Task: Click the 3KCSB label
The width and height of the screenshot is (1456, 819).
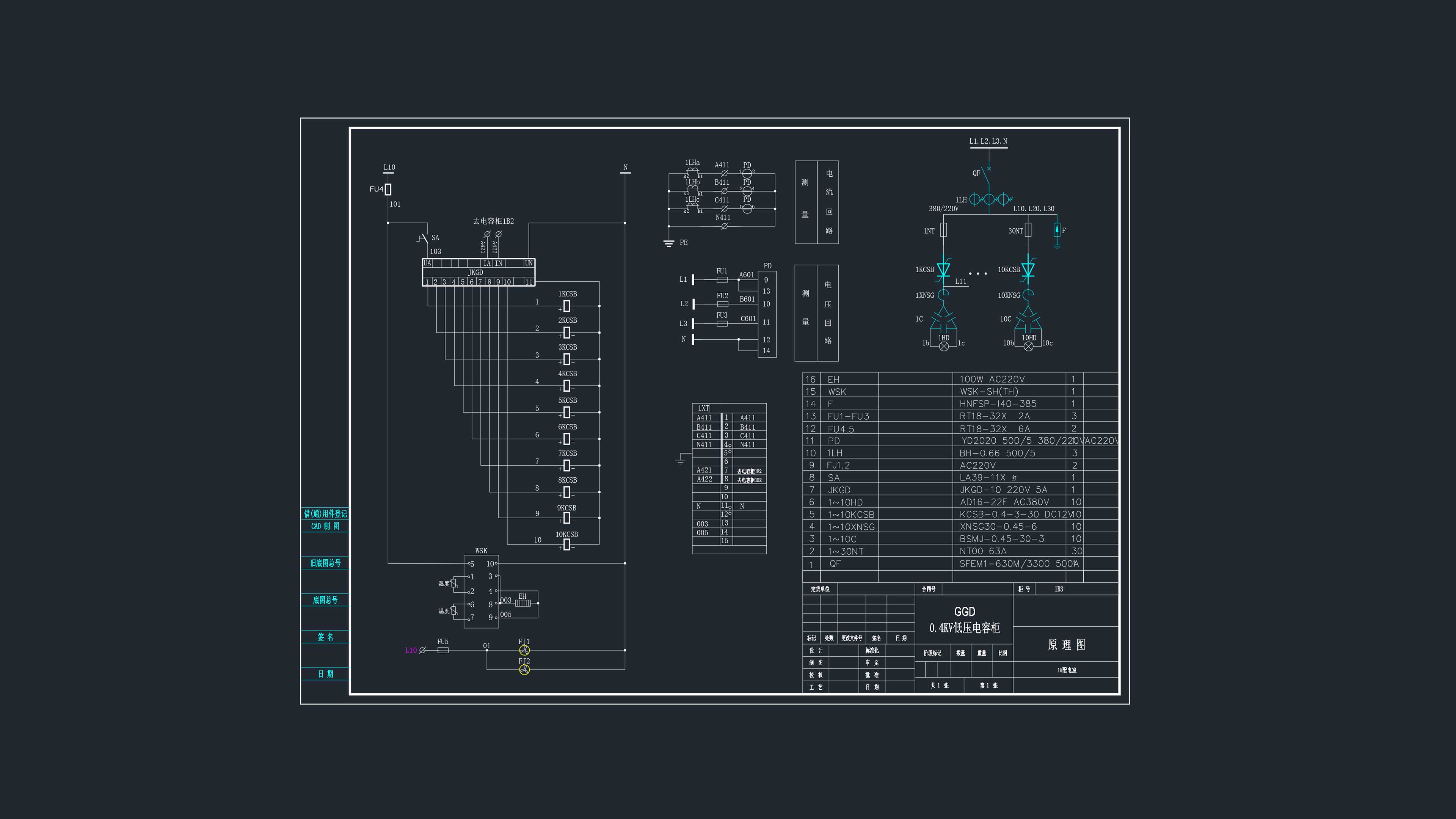Action: pos(568,348)
